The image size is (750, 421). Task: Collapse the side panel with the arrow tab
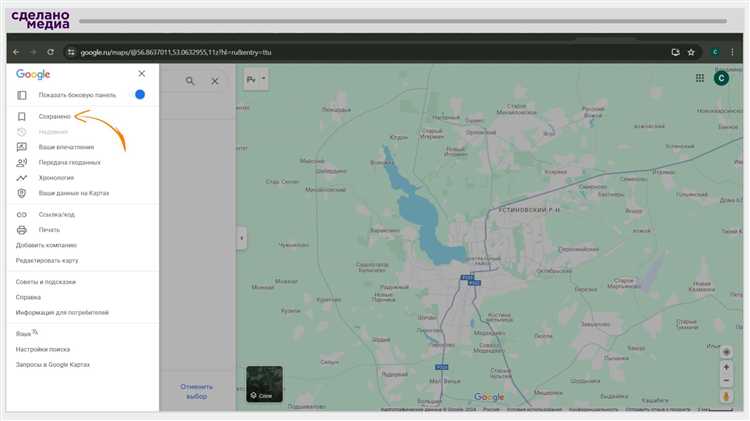click(242, 238)
